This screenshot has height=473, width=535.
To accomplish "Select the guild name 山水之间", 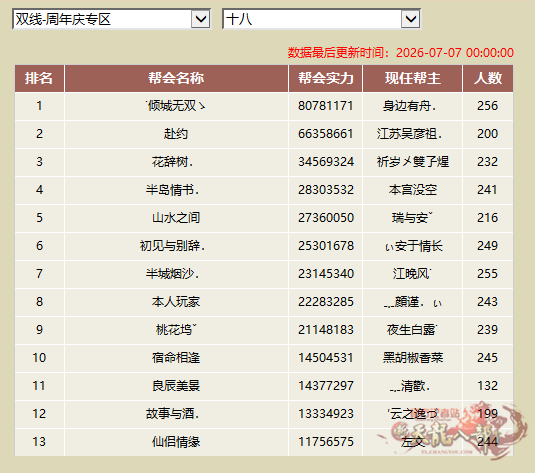I will point(176,218).
